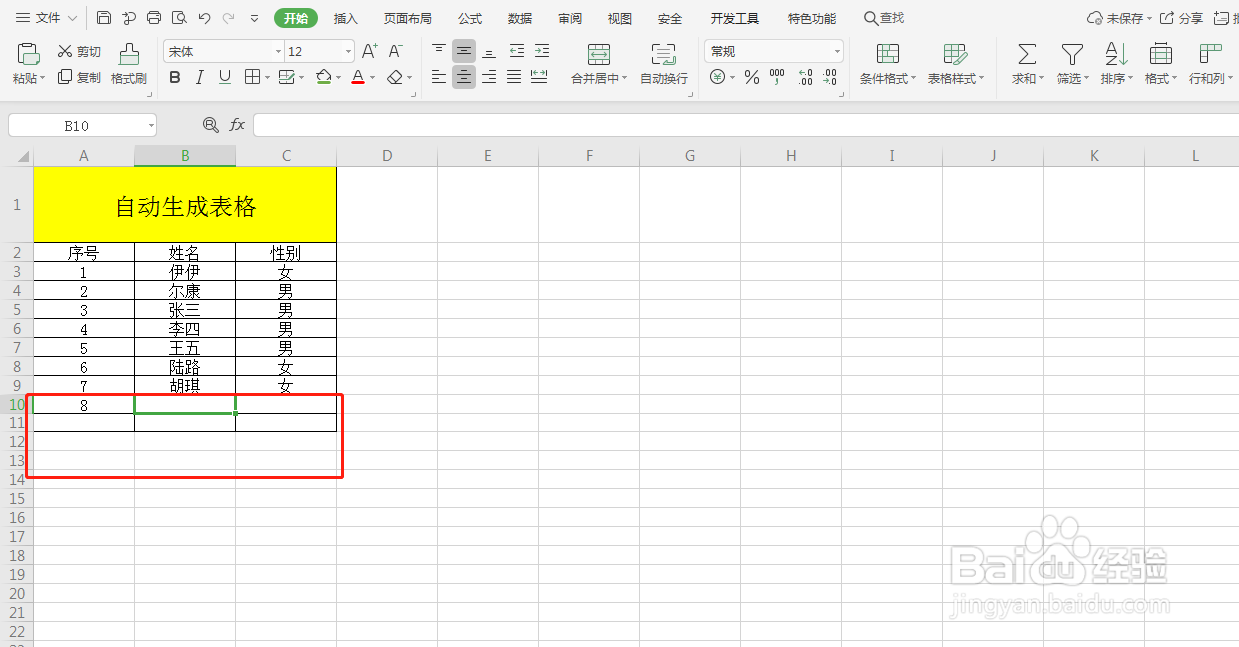Increase indent icon

pyautogui.click(x=541, y=51)
